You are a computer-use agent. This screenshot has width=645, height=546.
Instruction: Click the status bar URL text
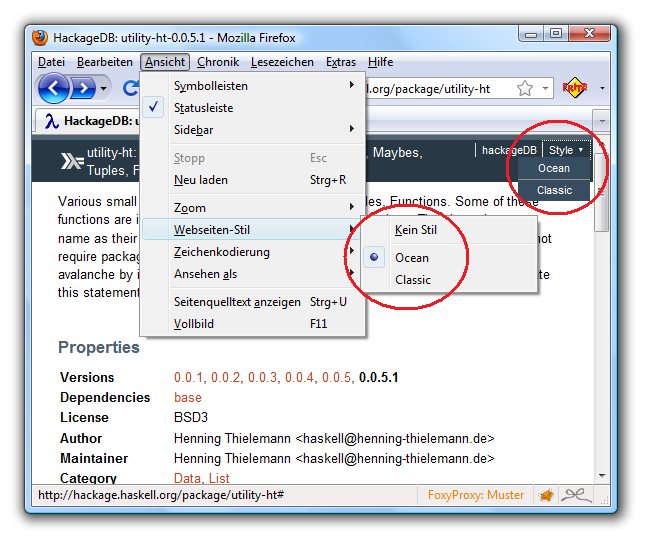pyautogui.click(x=161, y=495)
